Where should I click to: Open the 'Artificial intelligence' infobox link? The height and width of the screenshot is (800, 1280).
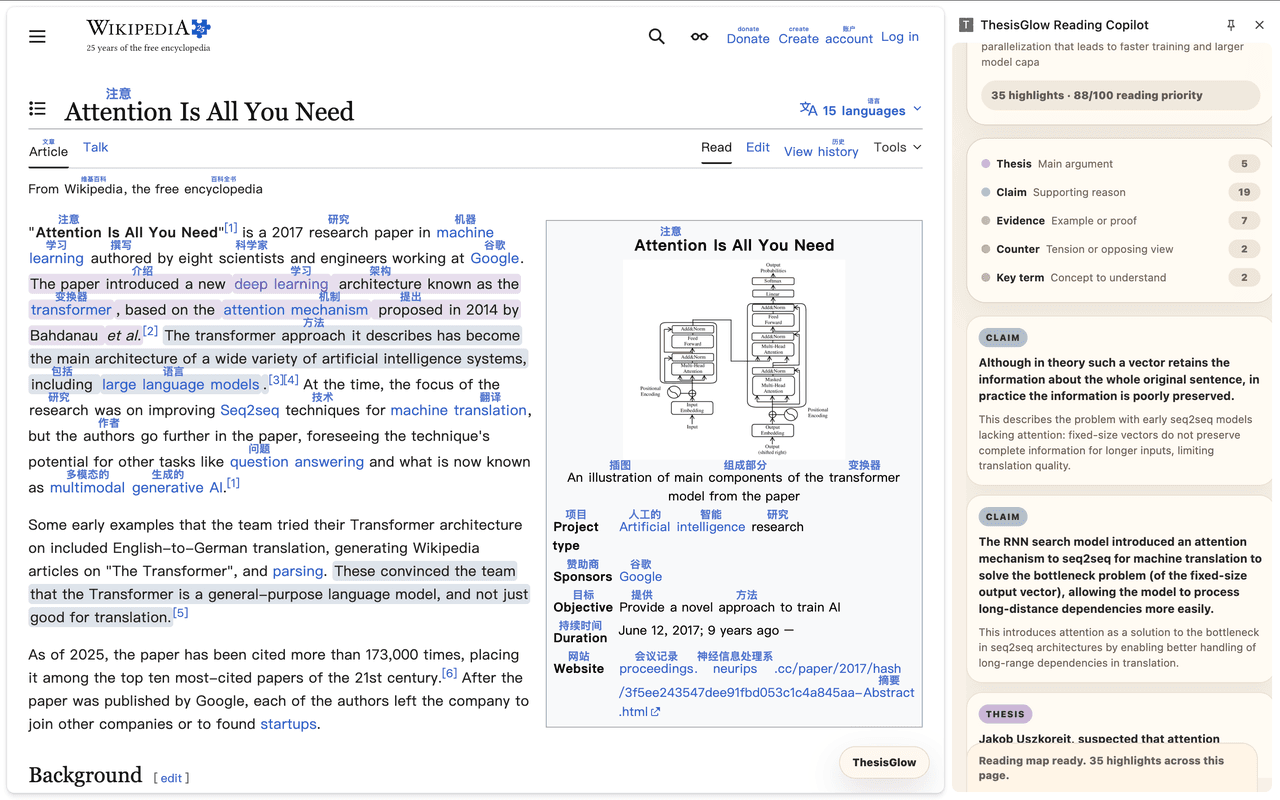coord(682,527)
